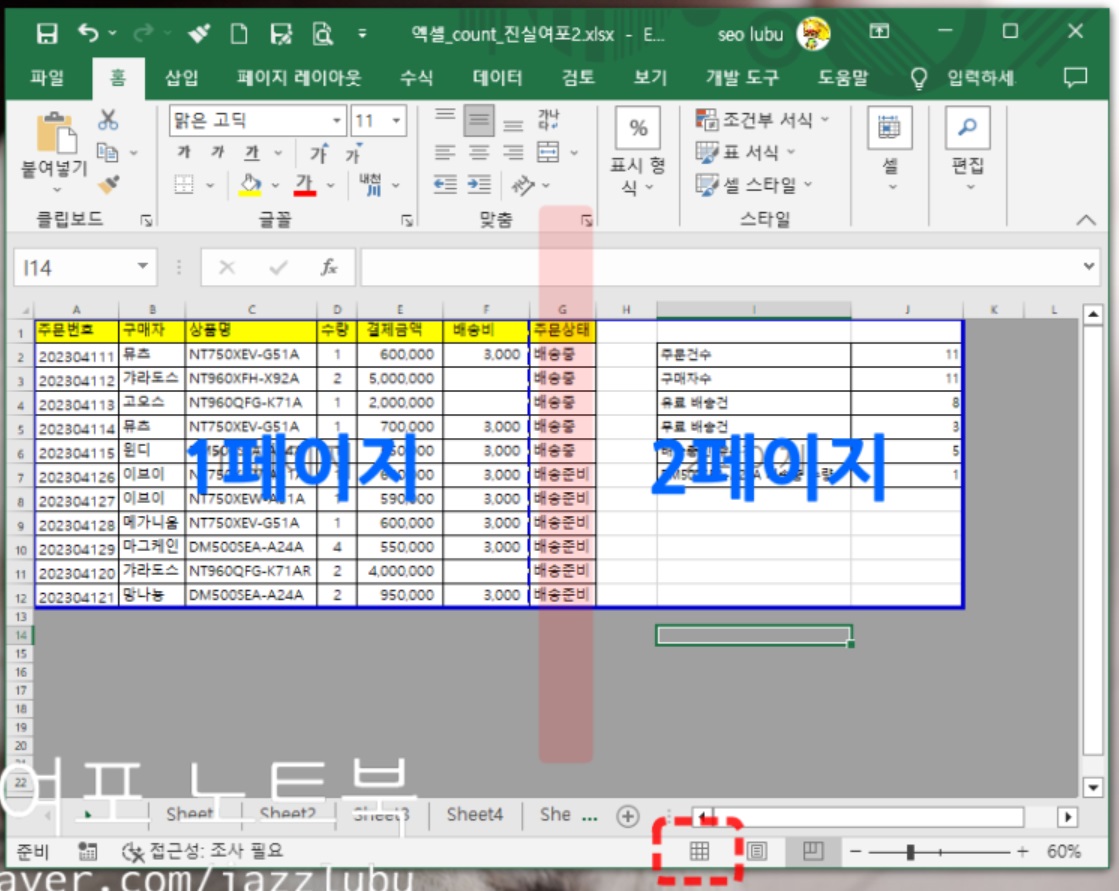Customize the quick access toolbar dropdown
This screenshot has width=1119, height=891.
[363, 33]
